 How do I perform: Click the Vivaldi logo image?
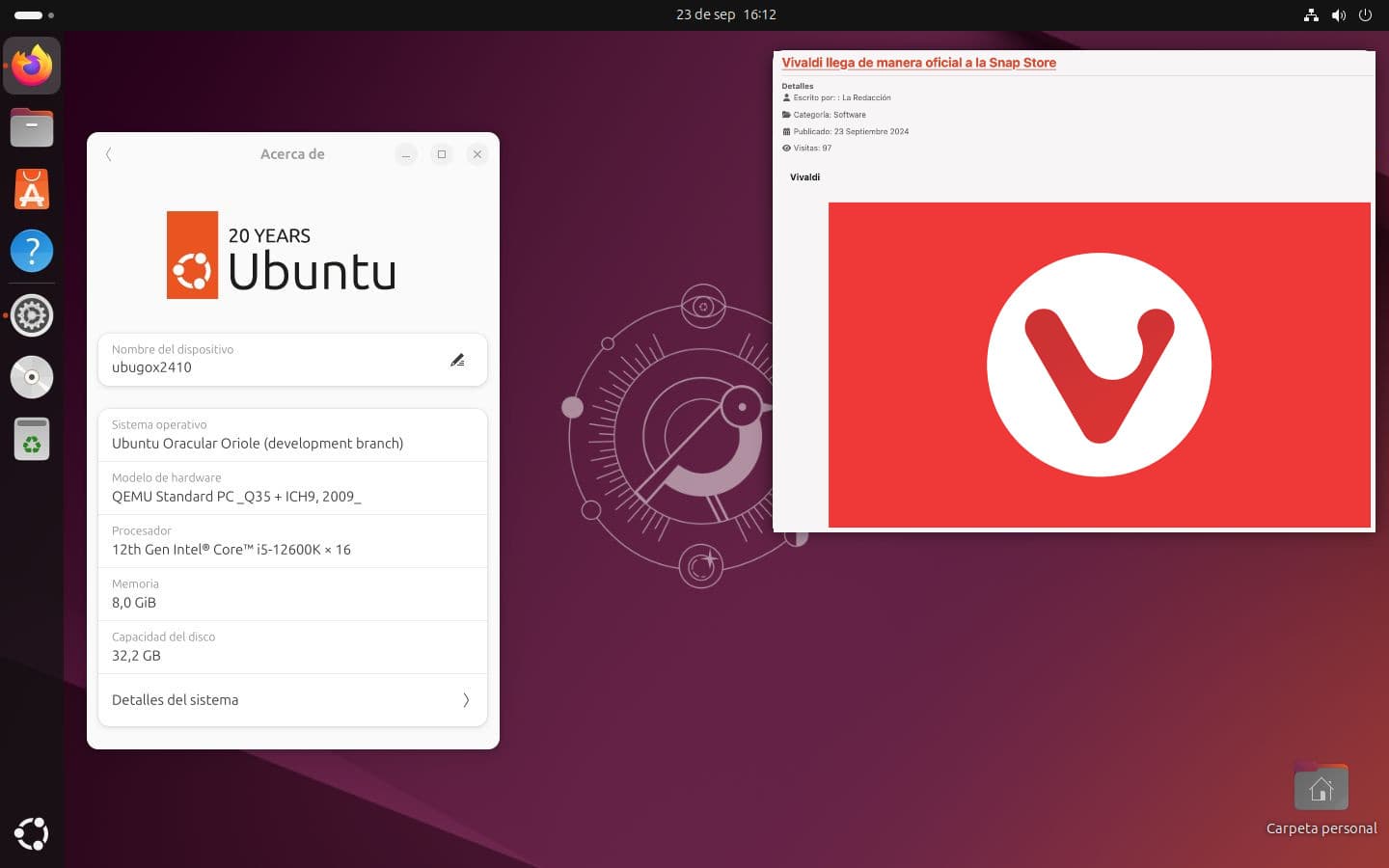tap(1100, 365)
